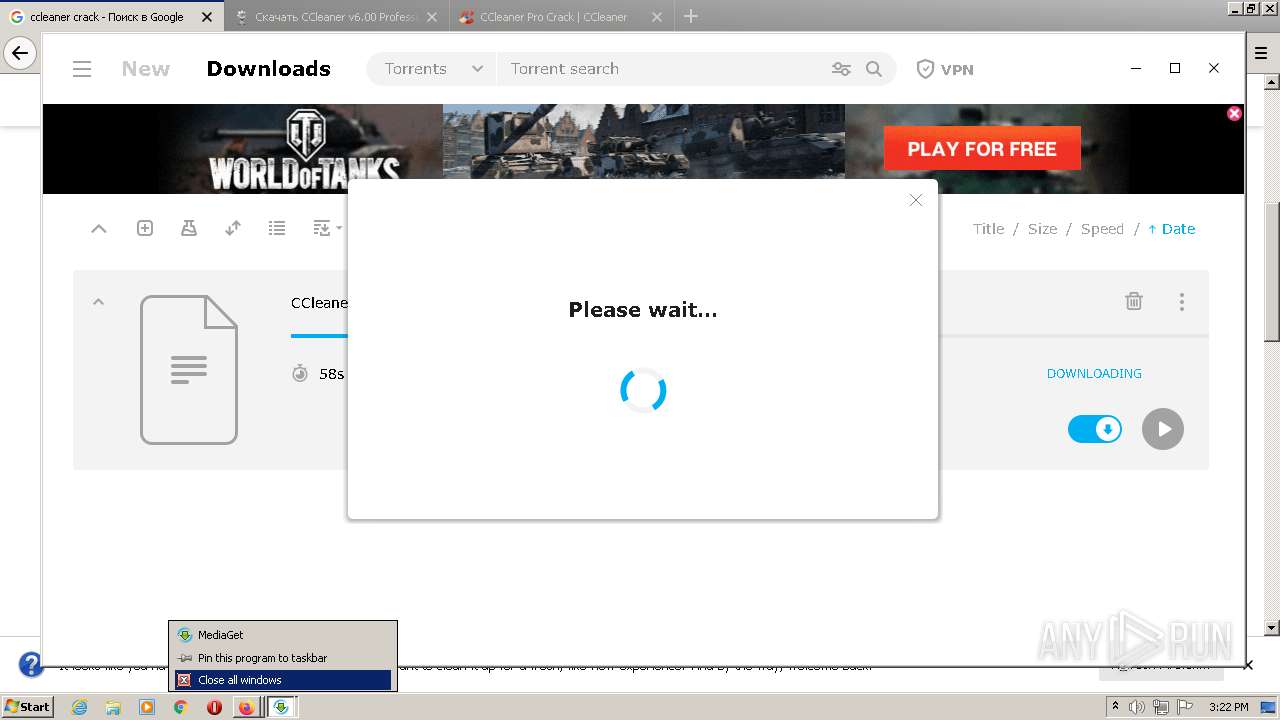This screenshot has width=1280, height=720.
Task: Go back in Firefox browser
Action: [x=20, y=53]
